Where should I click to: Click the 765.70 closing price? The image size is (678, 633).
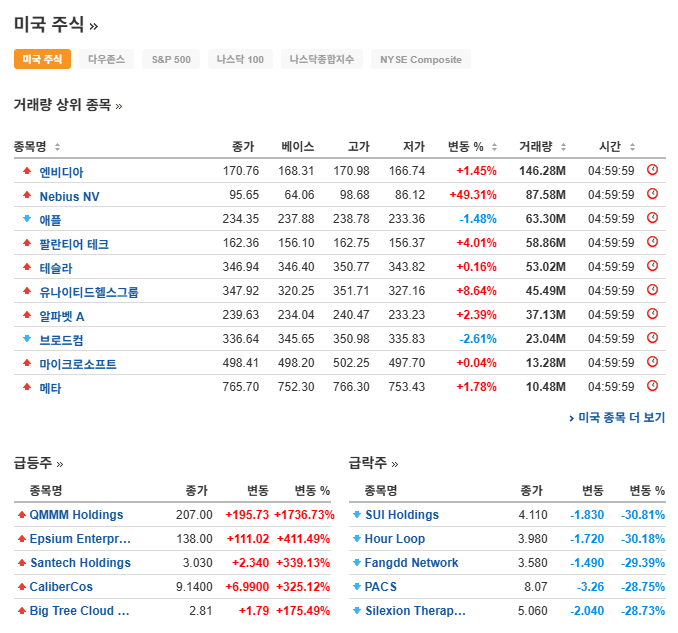tap(241, 387)
